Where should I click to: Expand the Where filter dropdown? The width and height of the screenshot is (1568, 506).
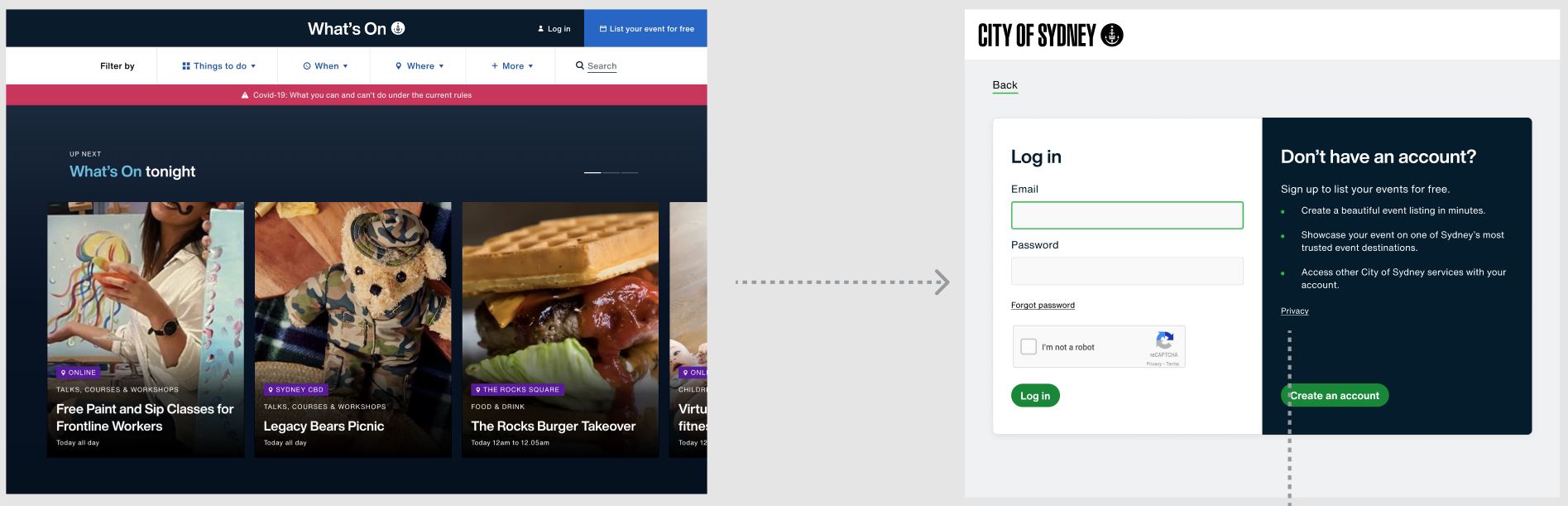pyautogui.click(x=420, y=66)
